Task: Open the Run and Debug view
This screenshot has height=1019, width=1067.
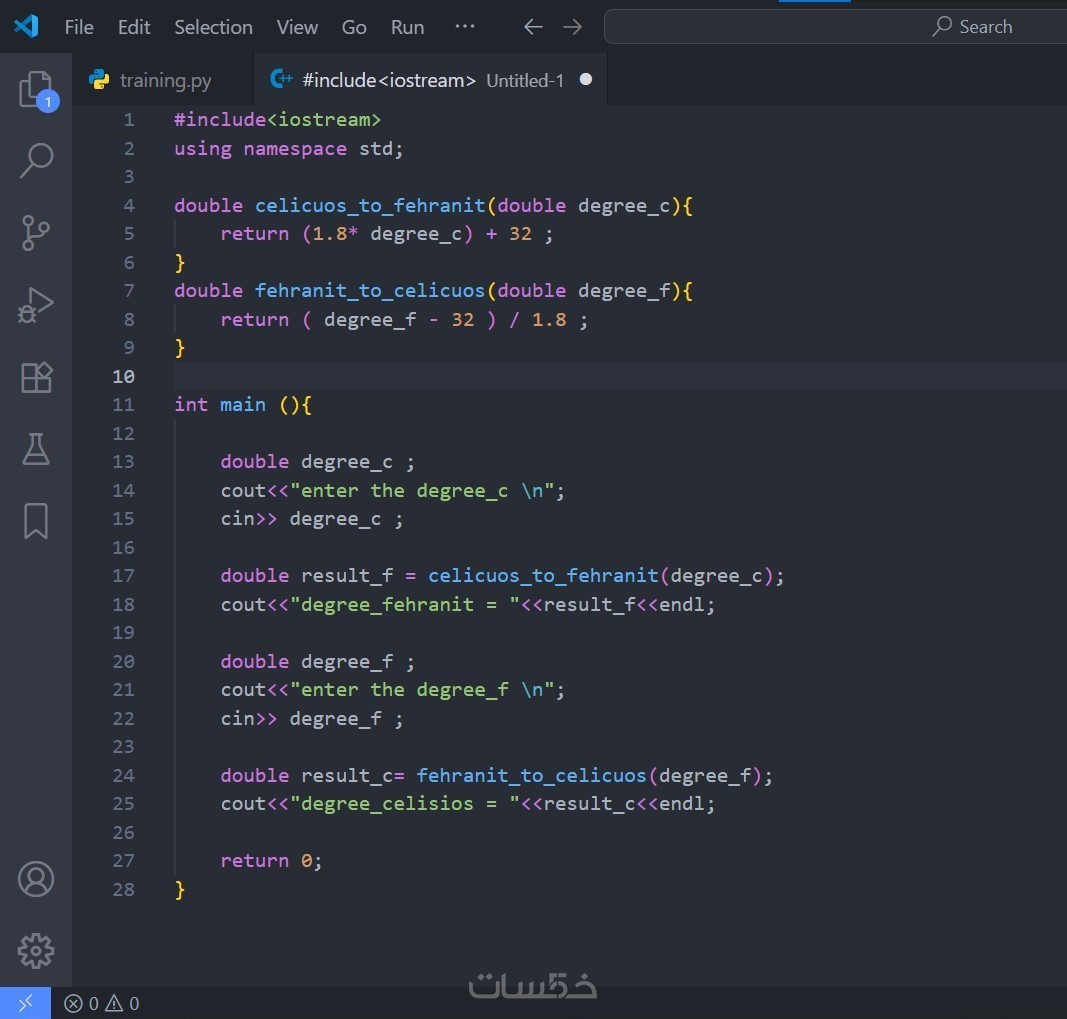Action: click(x=36, y=305)
